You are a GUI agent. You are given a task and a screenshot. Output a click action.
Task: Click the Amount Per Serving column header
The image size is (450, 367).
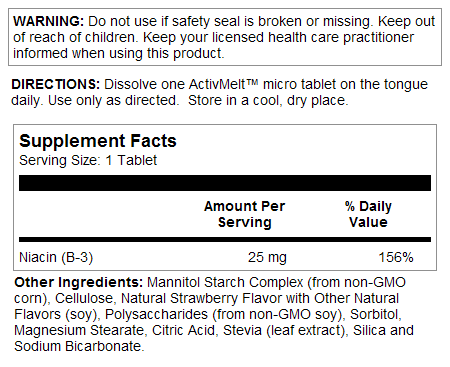click(x=245, y=214)
